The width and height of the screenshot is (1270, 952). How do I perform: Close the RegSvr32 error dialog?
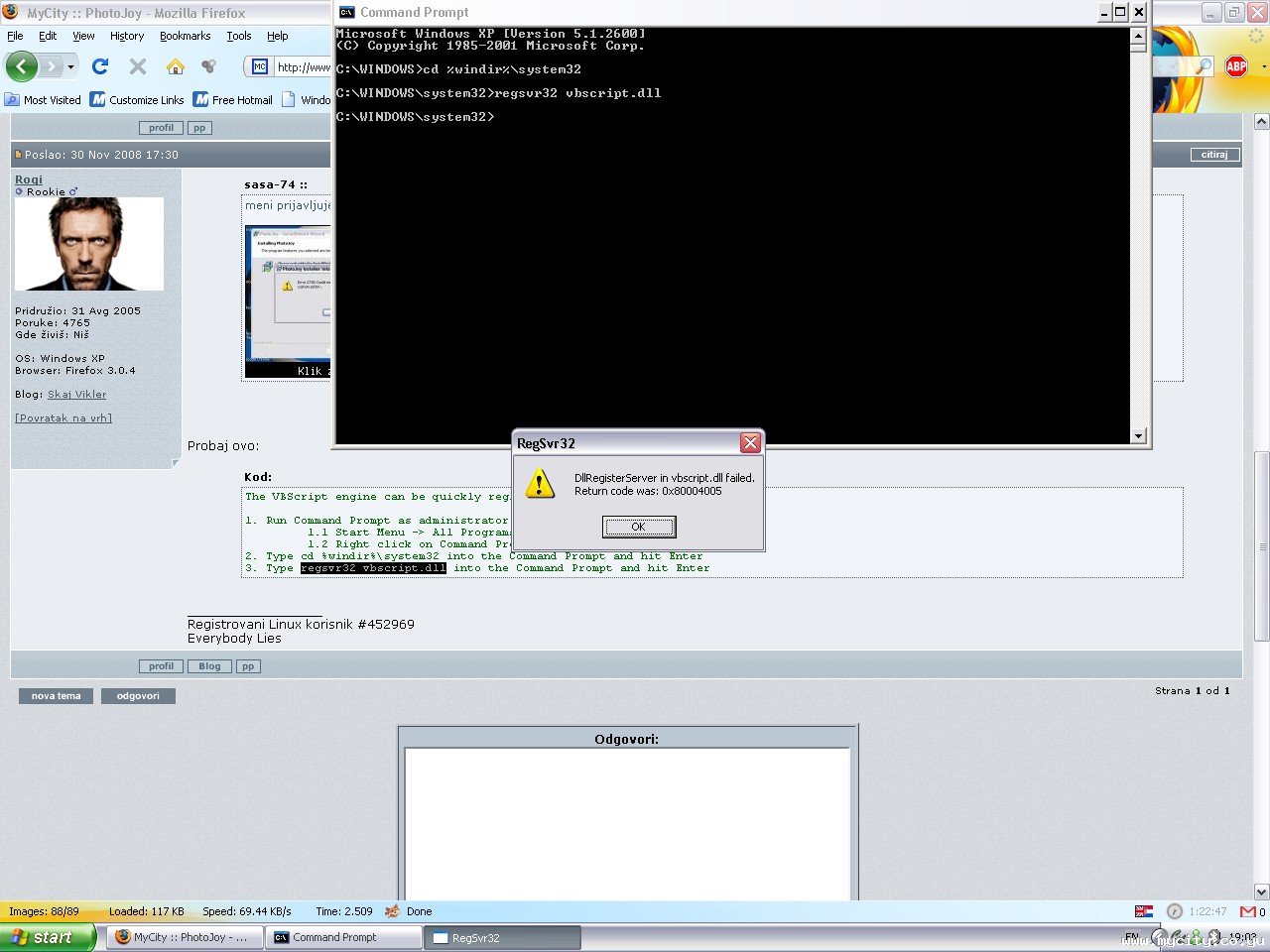click(x=750, y=443)
